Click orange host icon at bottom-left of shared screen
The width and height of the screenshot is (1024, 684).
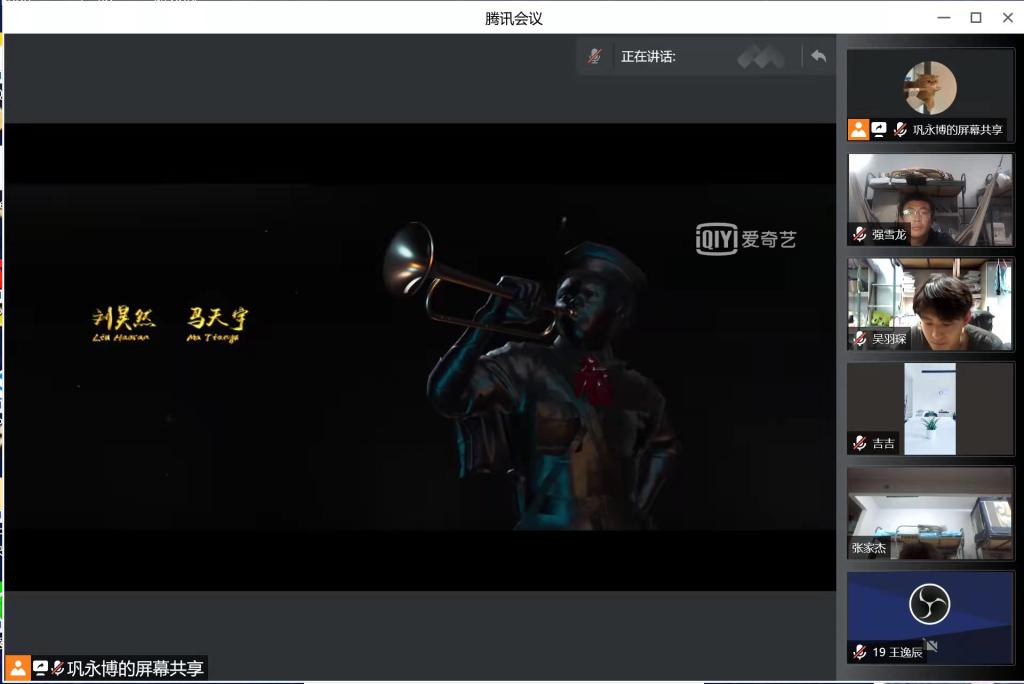18,668
